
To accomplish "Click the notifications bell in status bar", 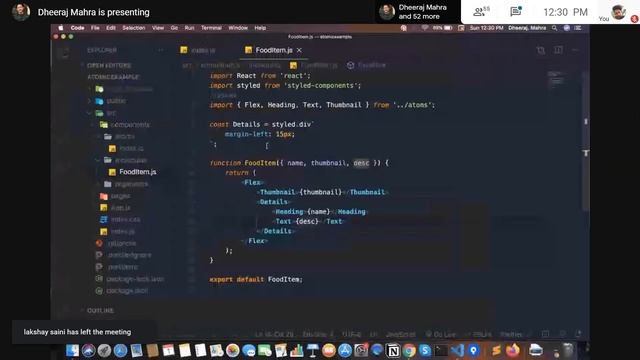I will coord(578,334).
